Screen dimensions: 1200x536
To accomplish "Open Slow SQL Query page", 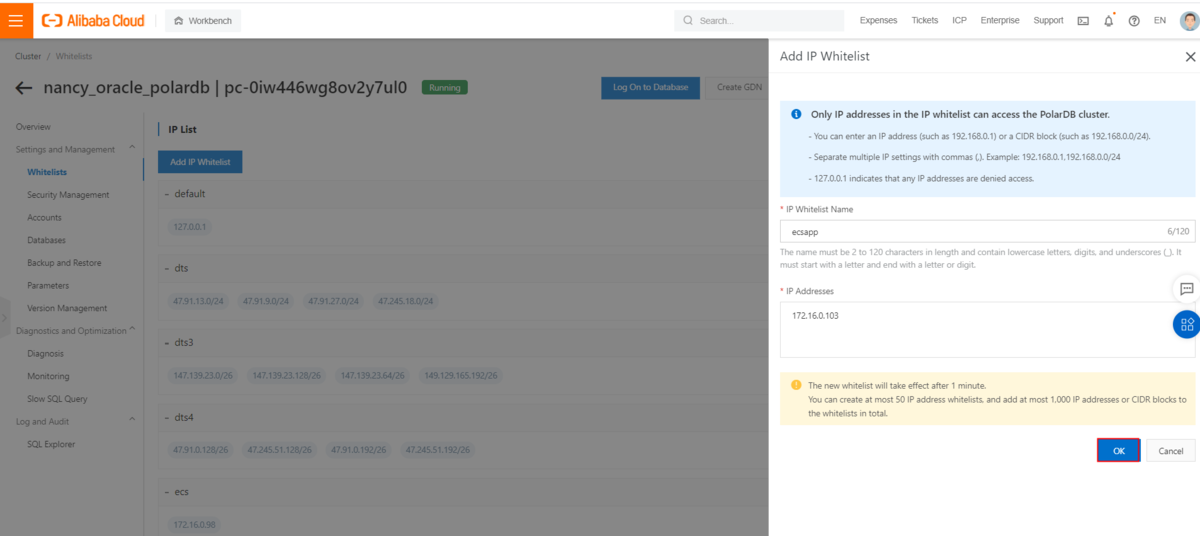I will [x=57, y=399].
